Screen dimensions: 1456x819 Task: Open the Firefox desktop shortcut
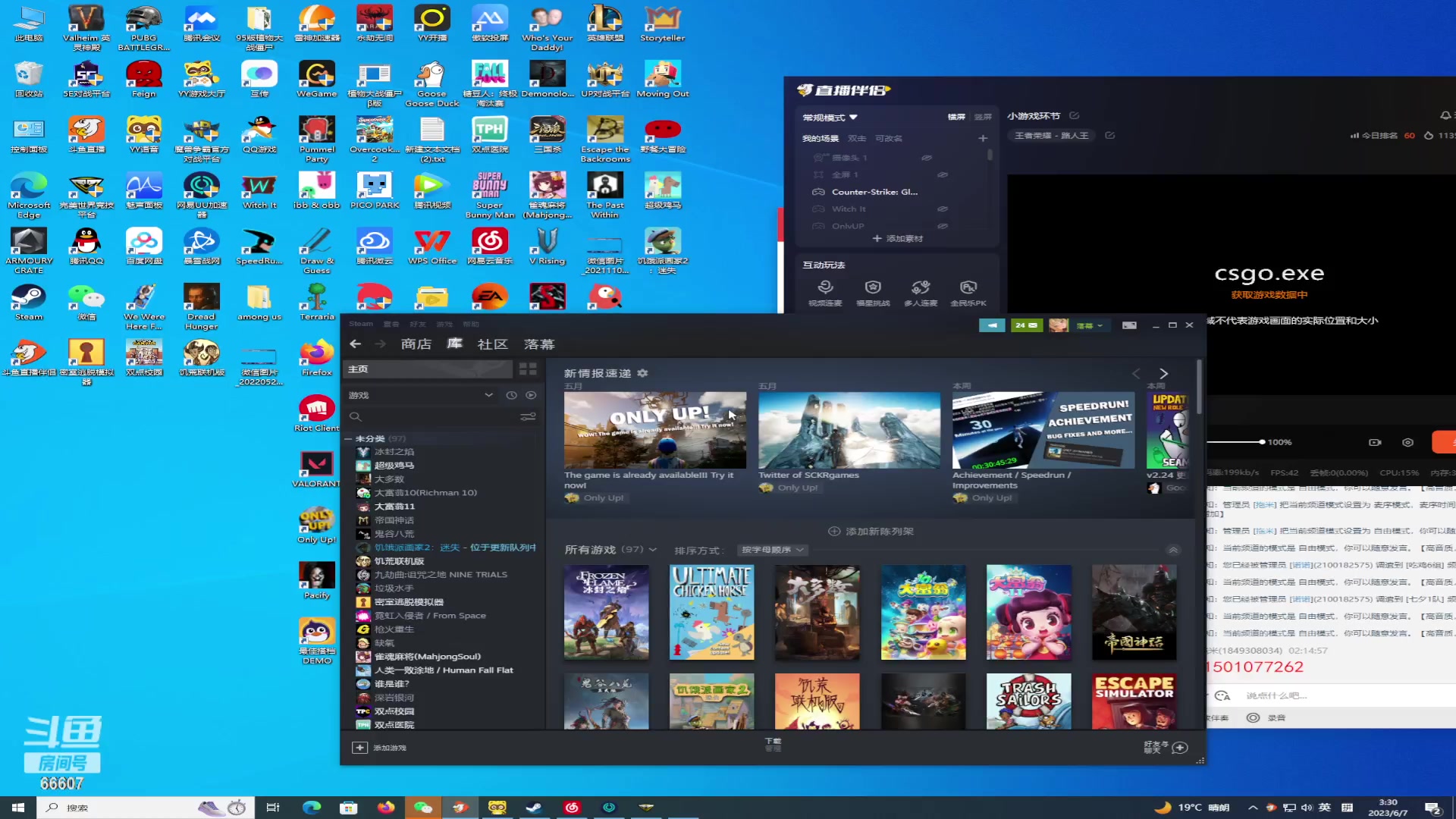tap(316, 358)
